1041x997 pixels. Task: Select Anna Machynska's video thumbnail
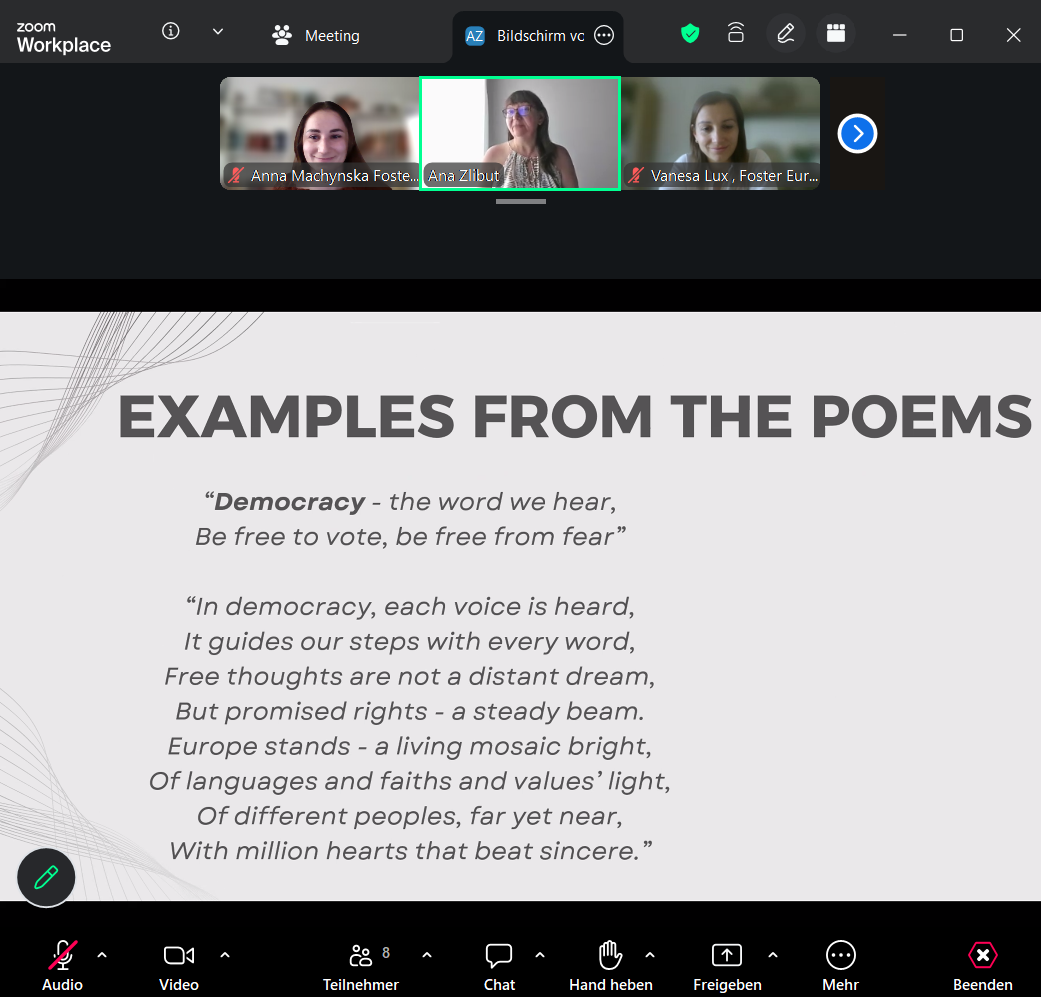320,133
